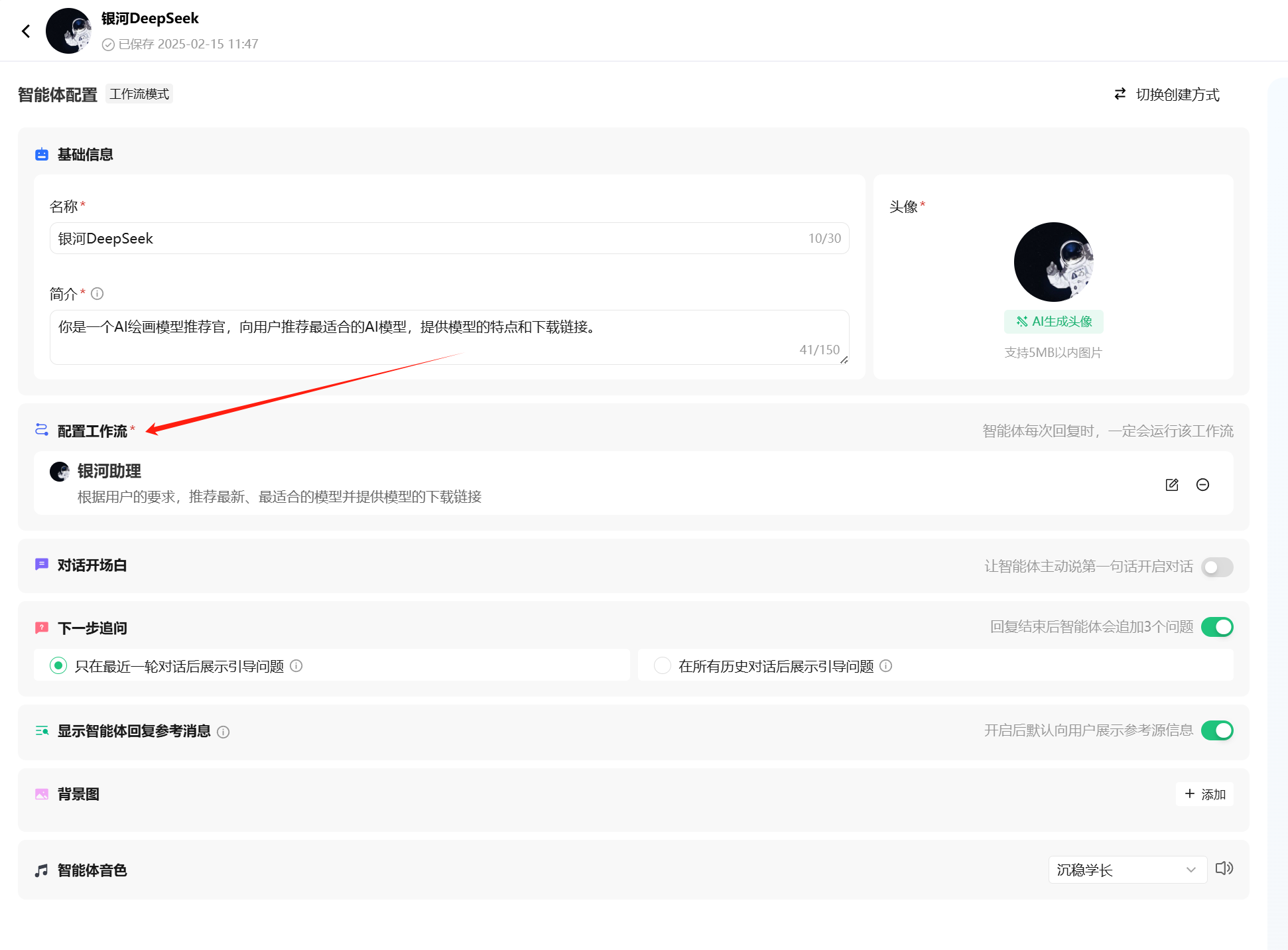
Task: Preview the voice with speaker icon
Action: point(1224,868)
